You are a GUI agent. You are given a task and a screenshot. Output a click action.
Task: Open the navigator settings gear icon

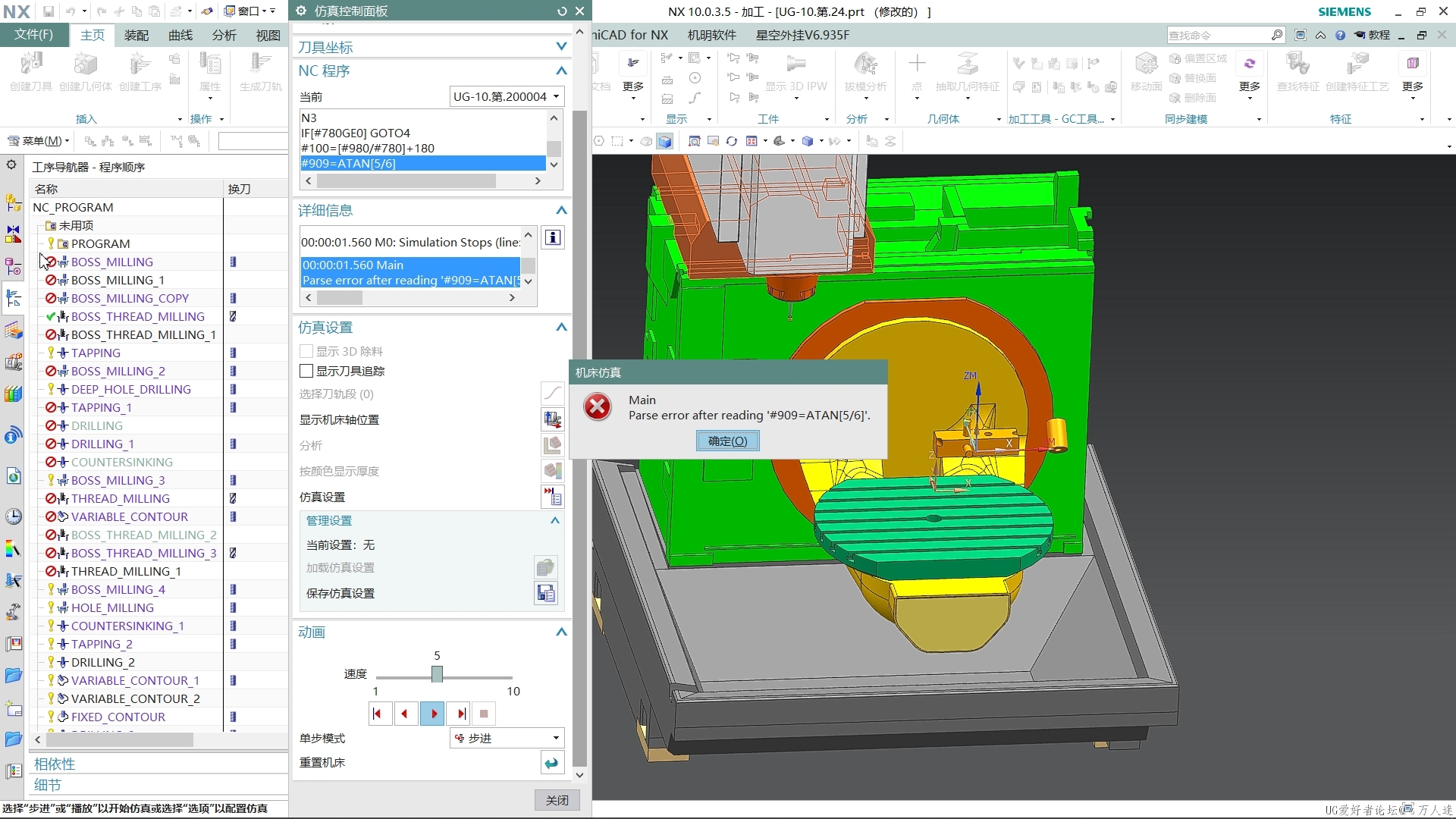coord(11,165)
